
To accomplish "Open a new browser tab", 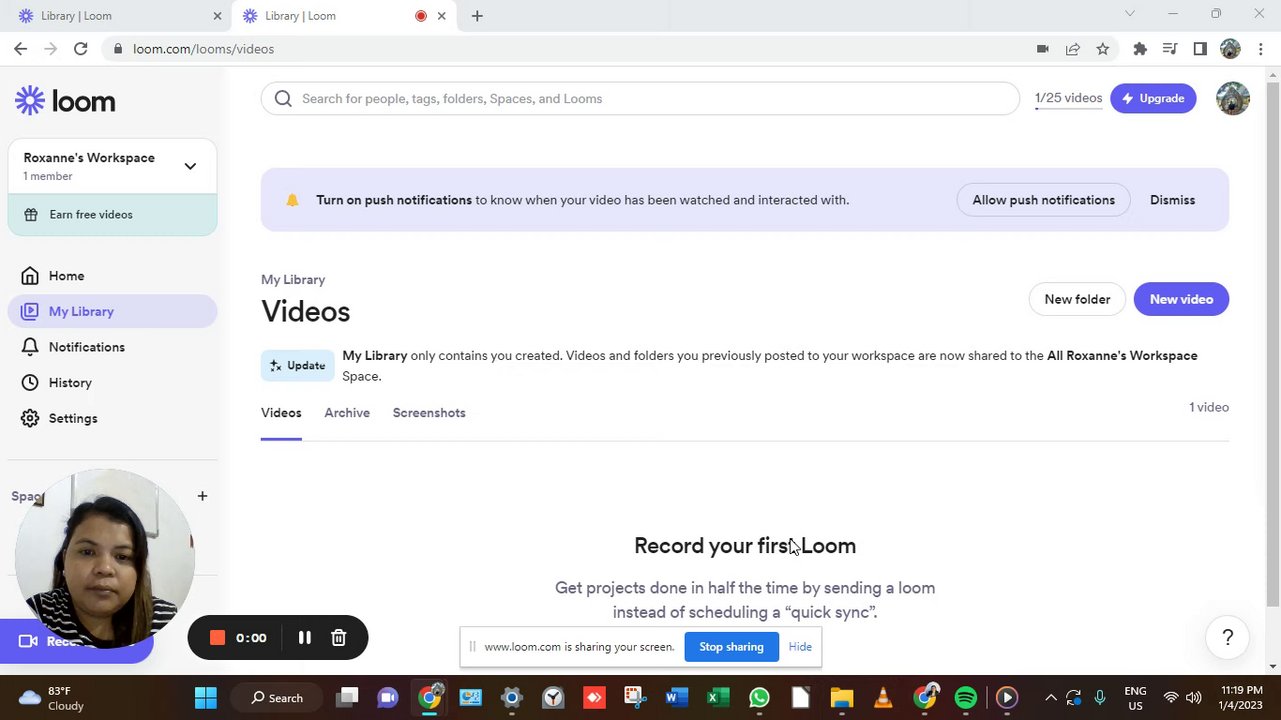I will [x=477, y=16].
